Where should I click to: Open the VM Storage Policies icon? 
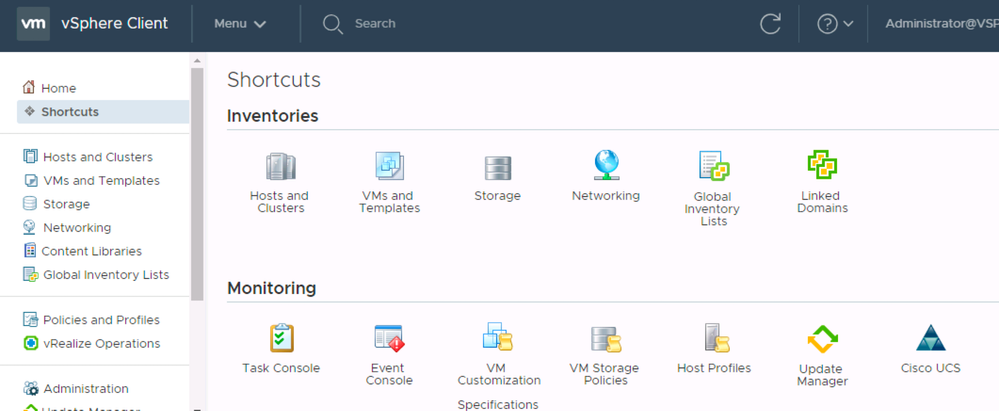click(606, 338)
